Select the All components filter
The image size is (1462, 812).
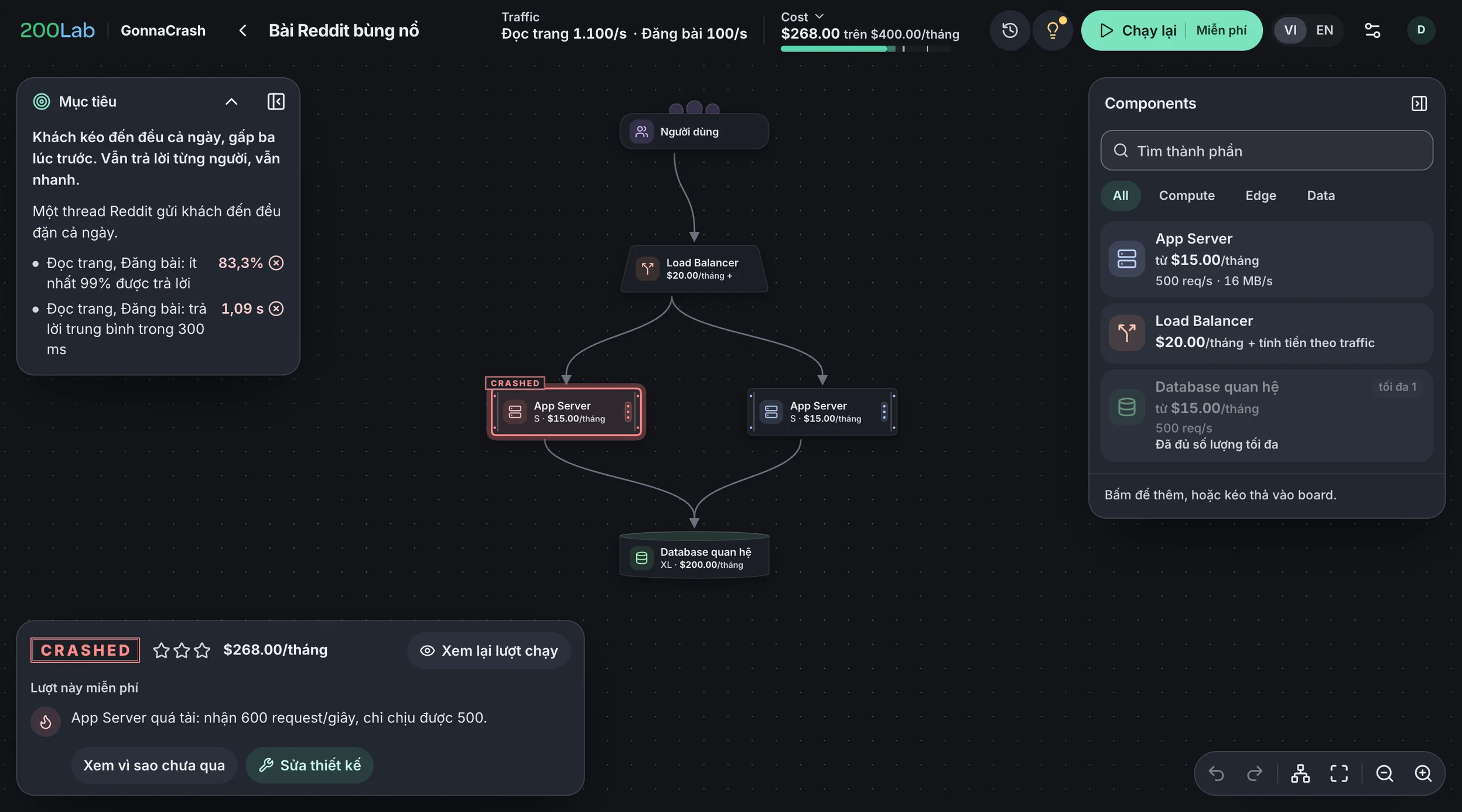click(1121, 196)
